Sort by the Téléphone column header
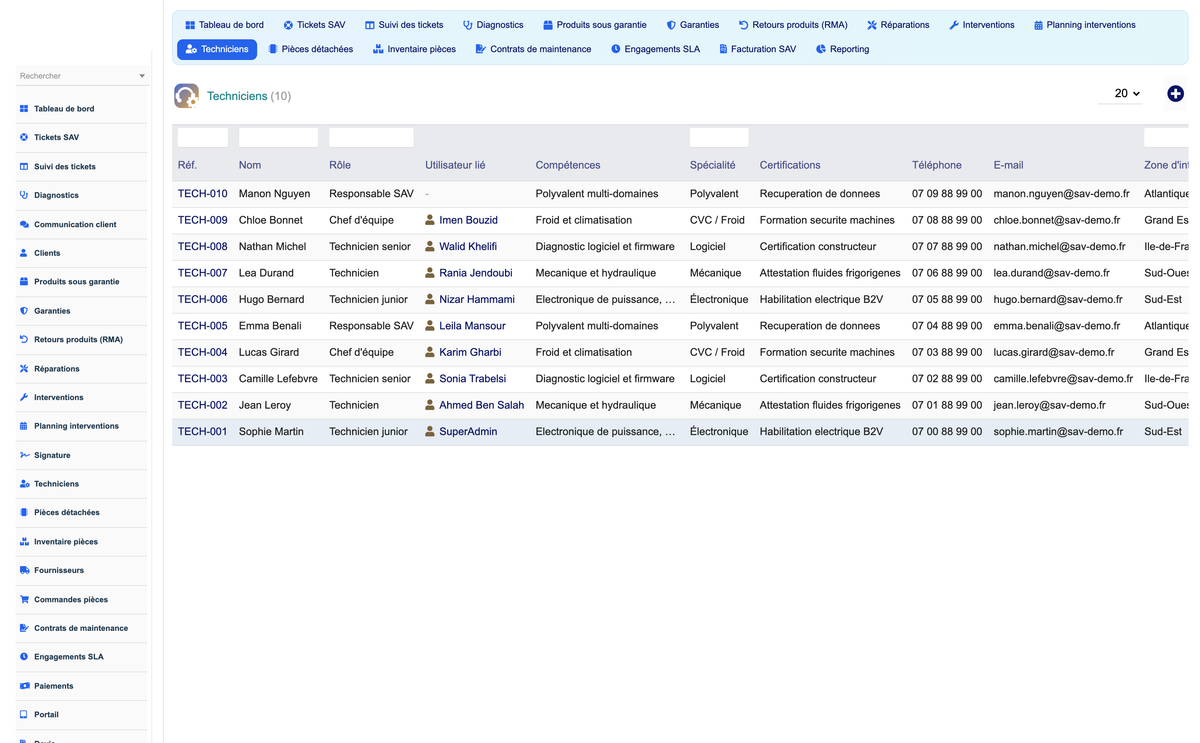Screen dimensions: 1200x743 [x=937, y=165]
